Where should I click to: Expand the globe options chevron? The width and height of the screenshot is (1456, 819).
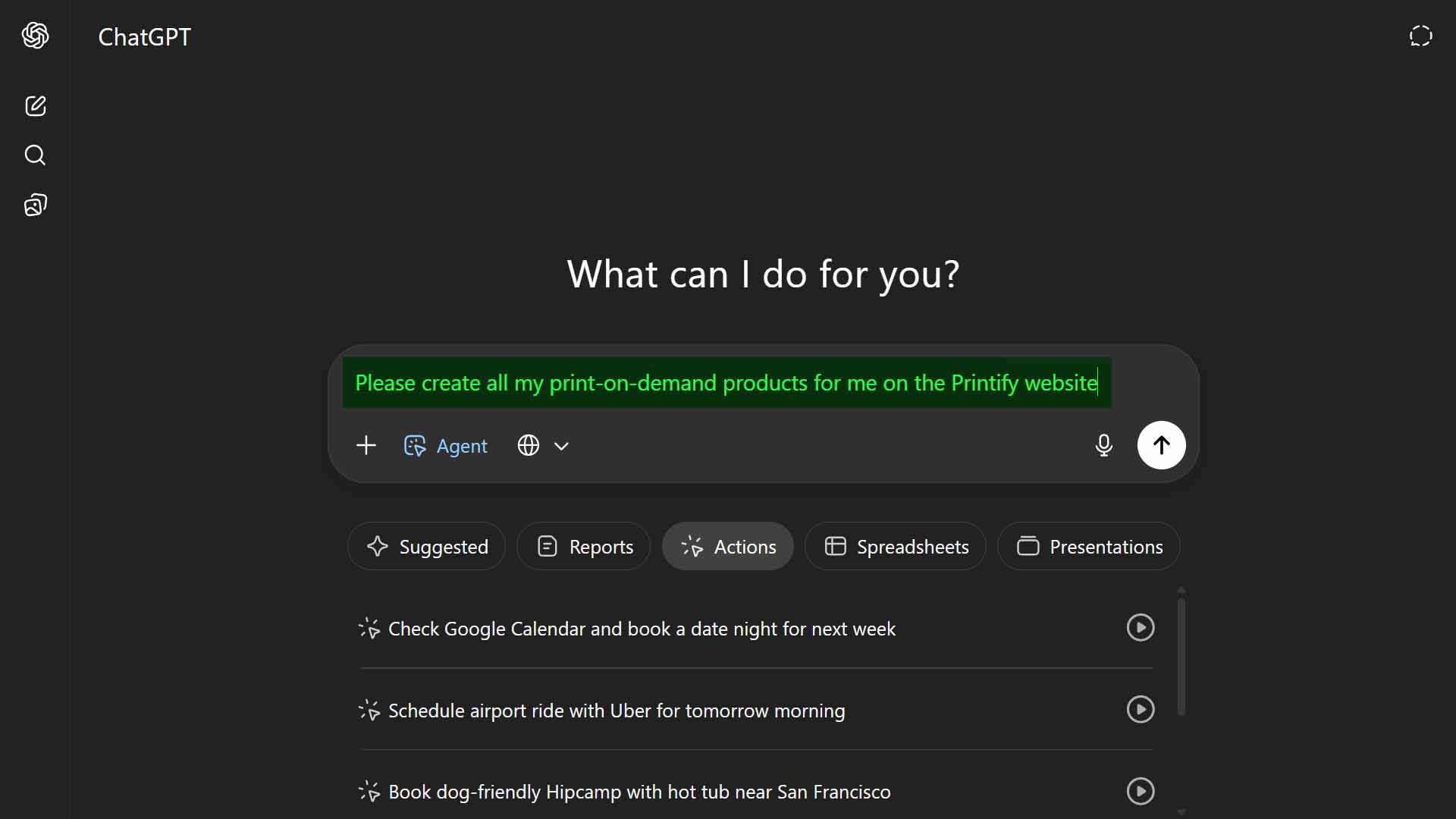pyautogui.click(x=561, y=446)
